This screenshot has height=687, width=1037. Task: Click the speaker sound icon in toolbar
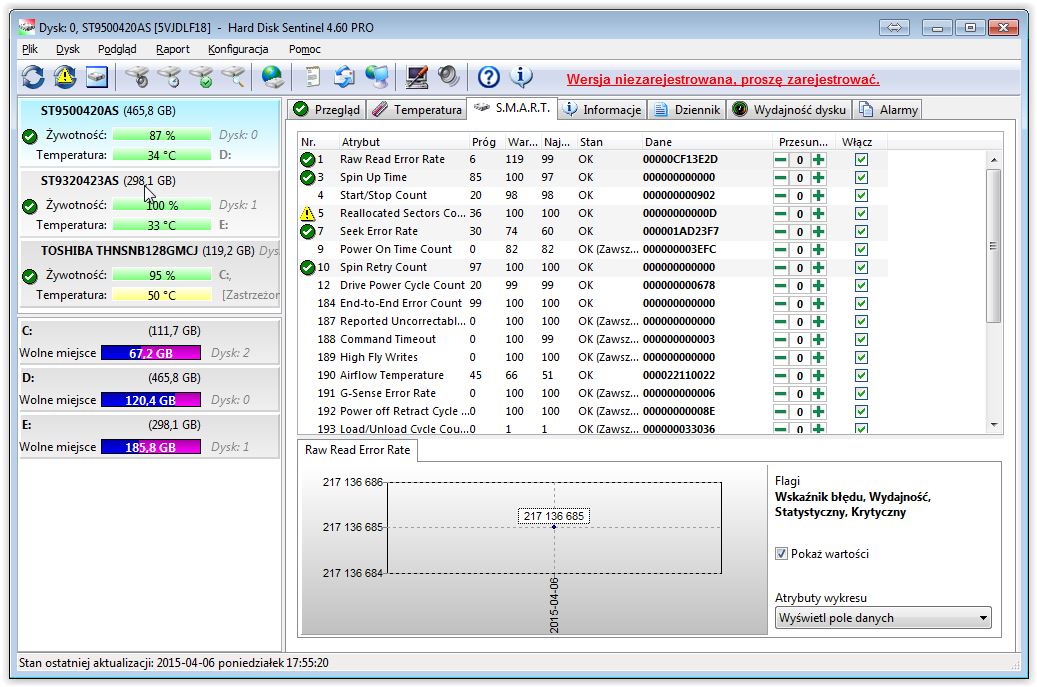pyautogui.click(x=448, y=77)
